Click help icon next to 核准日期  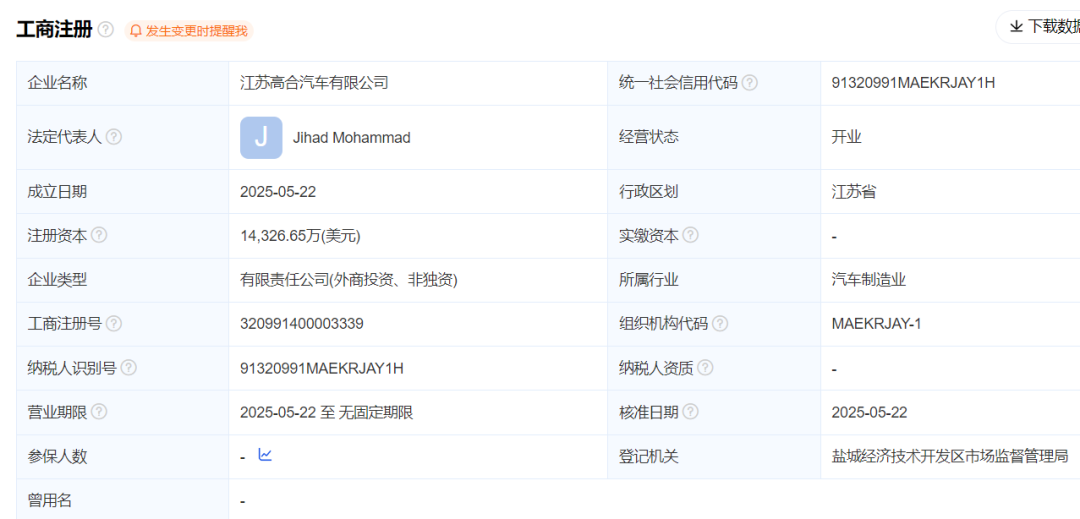690,412
